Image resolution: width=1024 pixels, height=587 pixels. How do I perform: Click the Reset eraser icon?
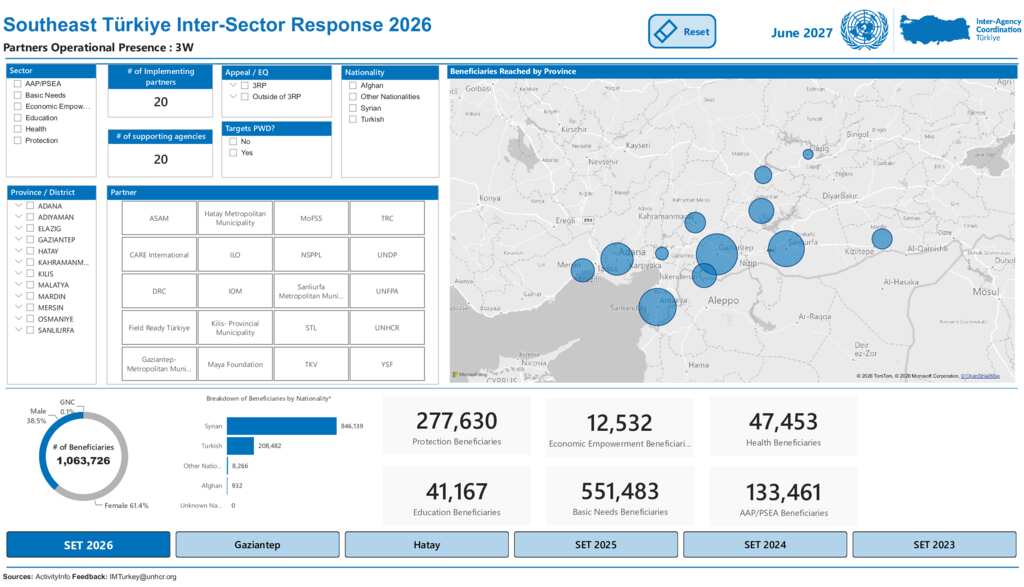tap(665, 31)
